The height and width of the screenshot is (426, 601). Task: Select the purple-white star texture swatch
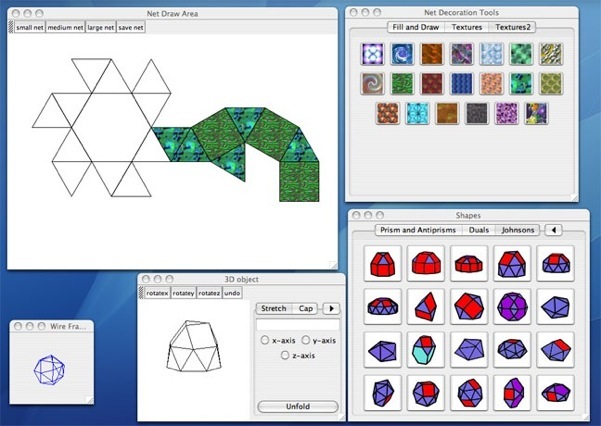pyautogui.click(x=372, y=54)
